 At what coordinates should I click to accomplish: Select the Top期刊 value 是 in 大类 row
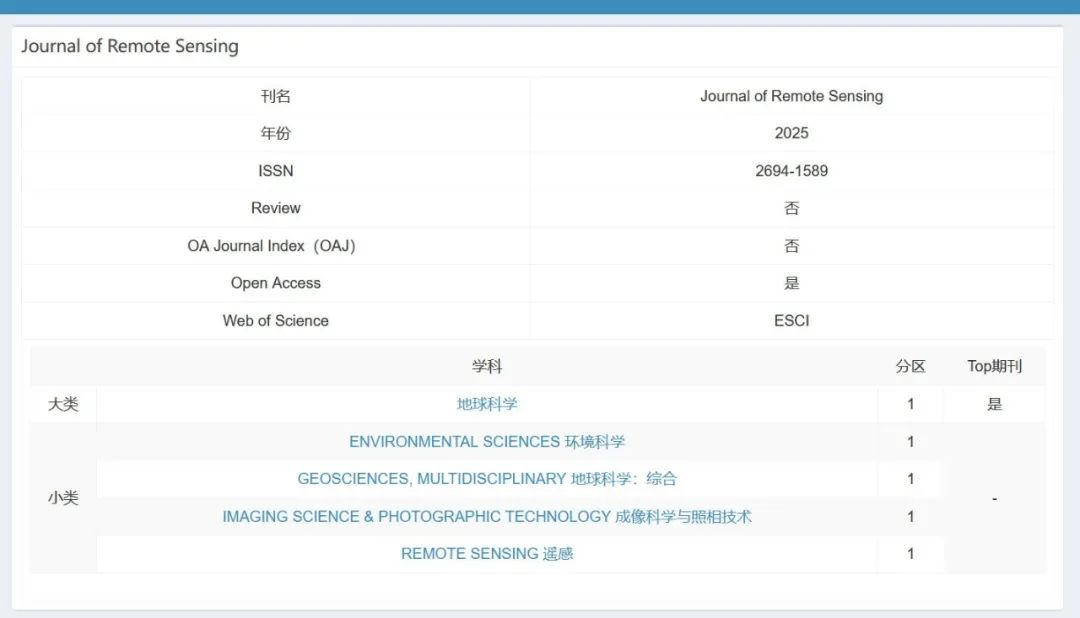click(995, 404)
